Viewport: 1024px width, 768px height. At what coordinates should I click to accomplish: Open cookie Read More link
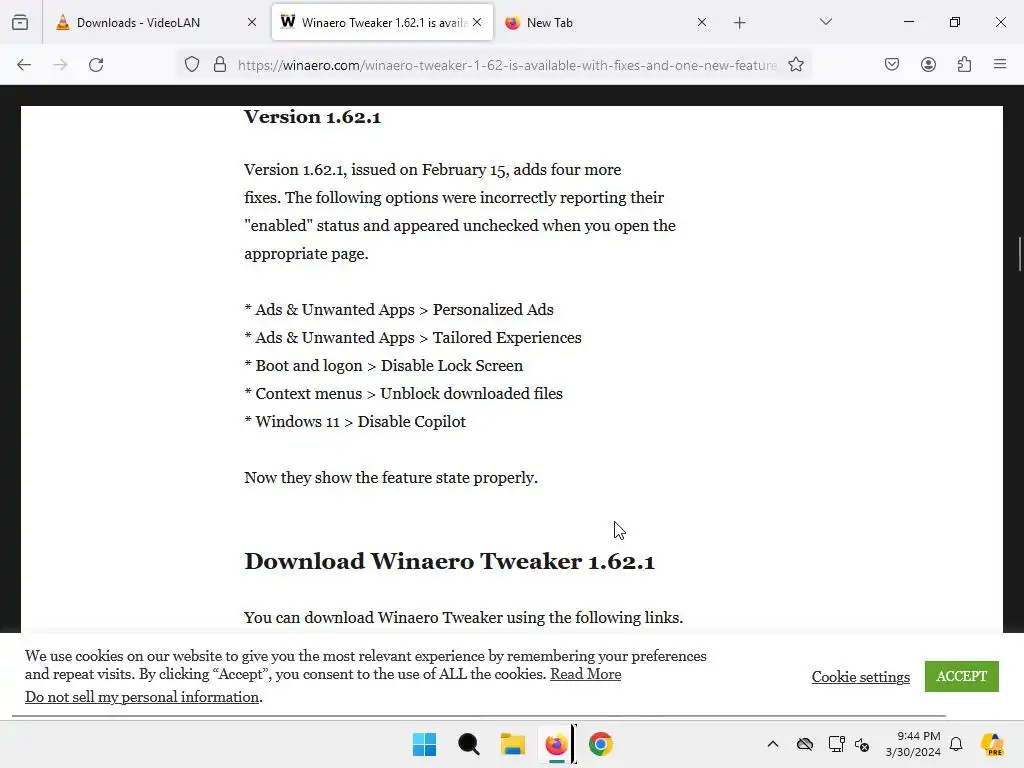(585, 674)
